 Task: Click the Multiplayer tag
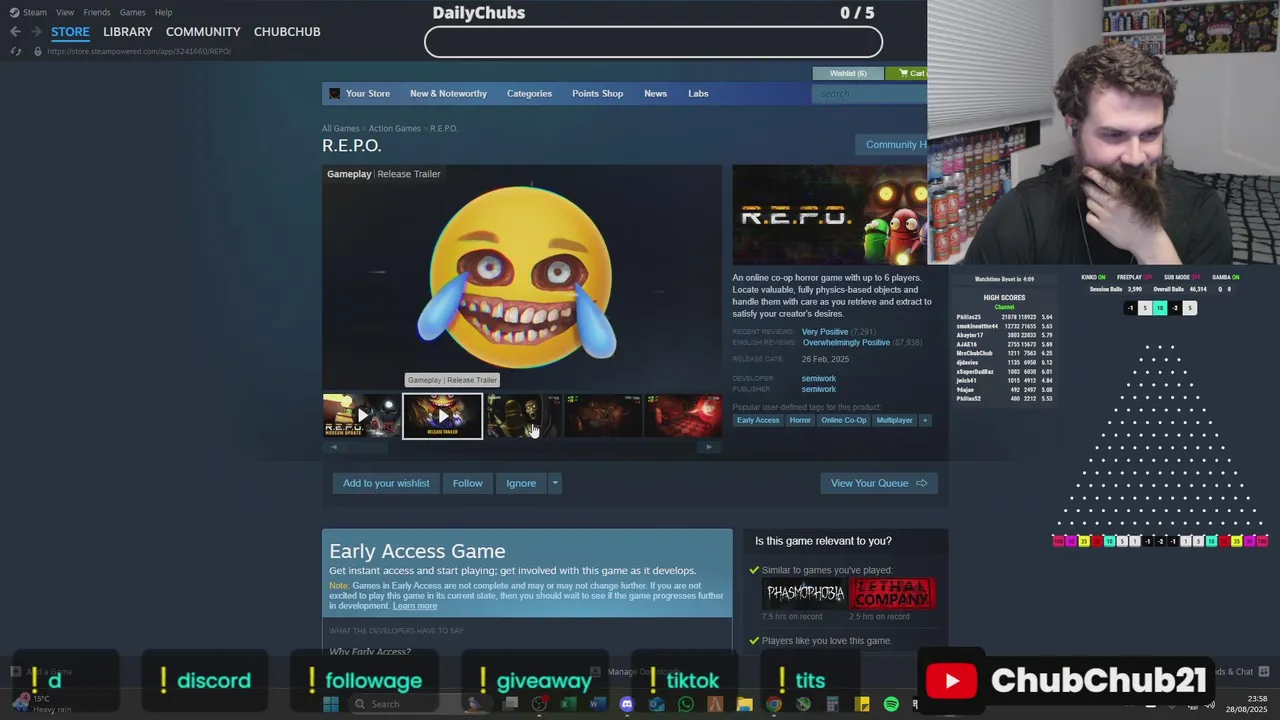[894, 420]
